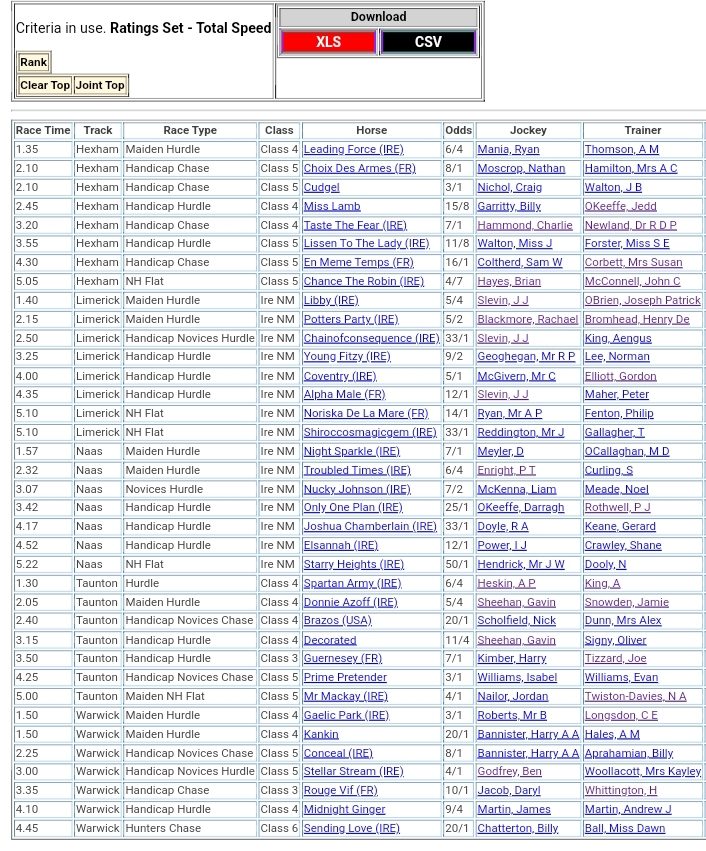View trainer OBrien, Joseph Patrick
Screen dimensions: 706x851
tap(642, 300)
